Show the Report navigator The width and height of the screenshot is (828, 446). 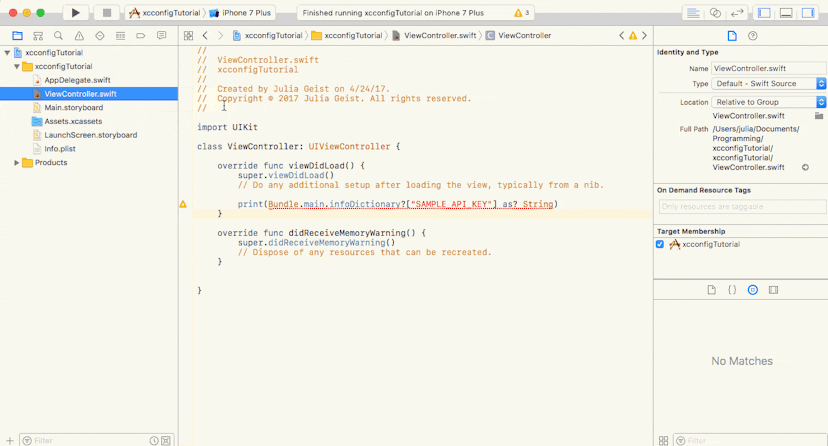tap(162, 36)
